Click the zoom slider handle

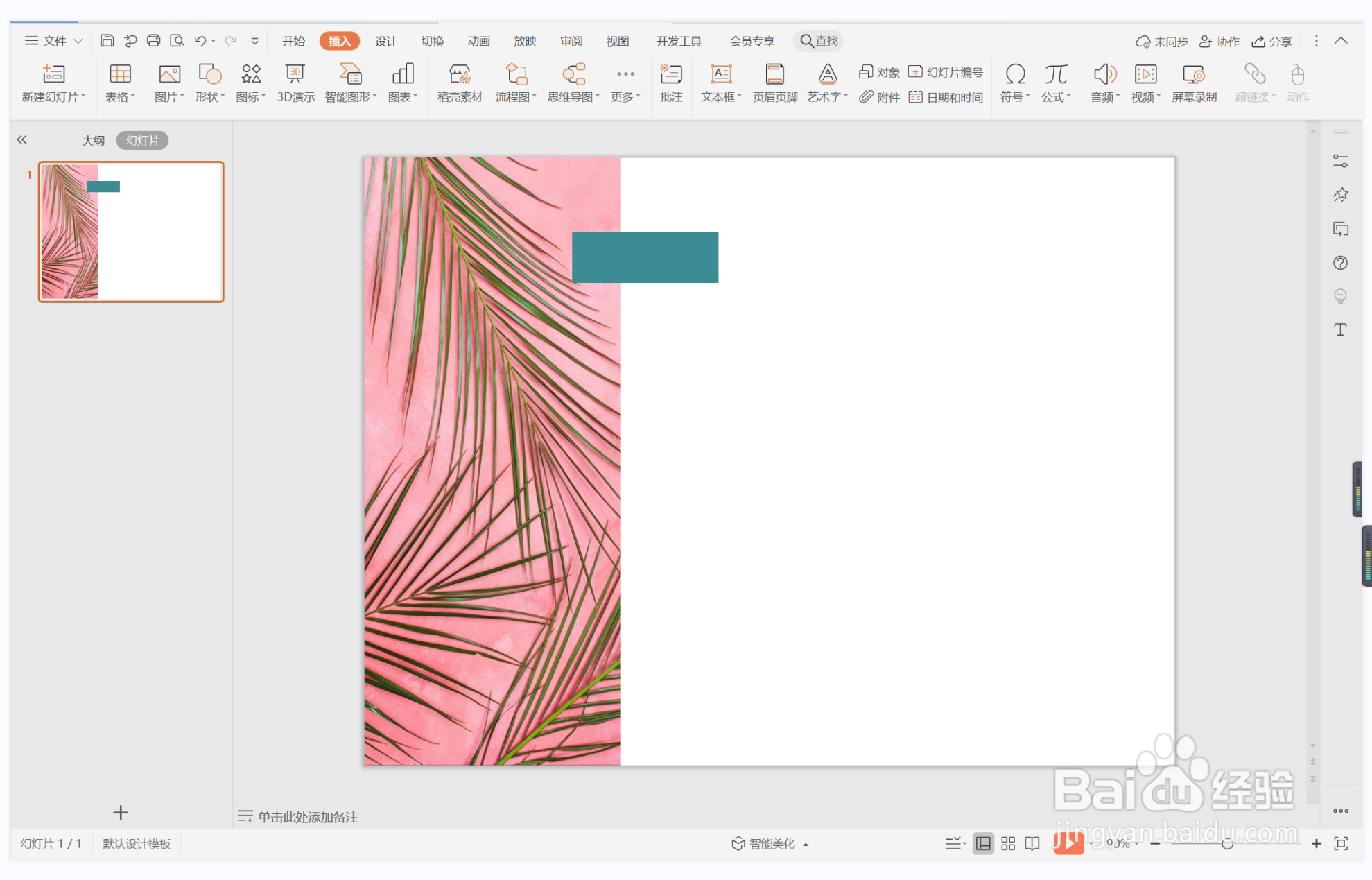[x=1227, y=843]
